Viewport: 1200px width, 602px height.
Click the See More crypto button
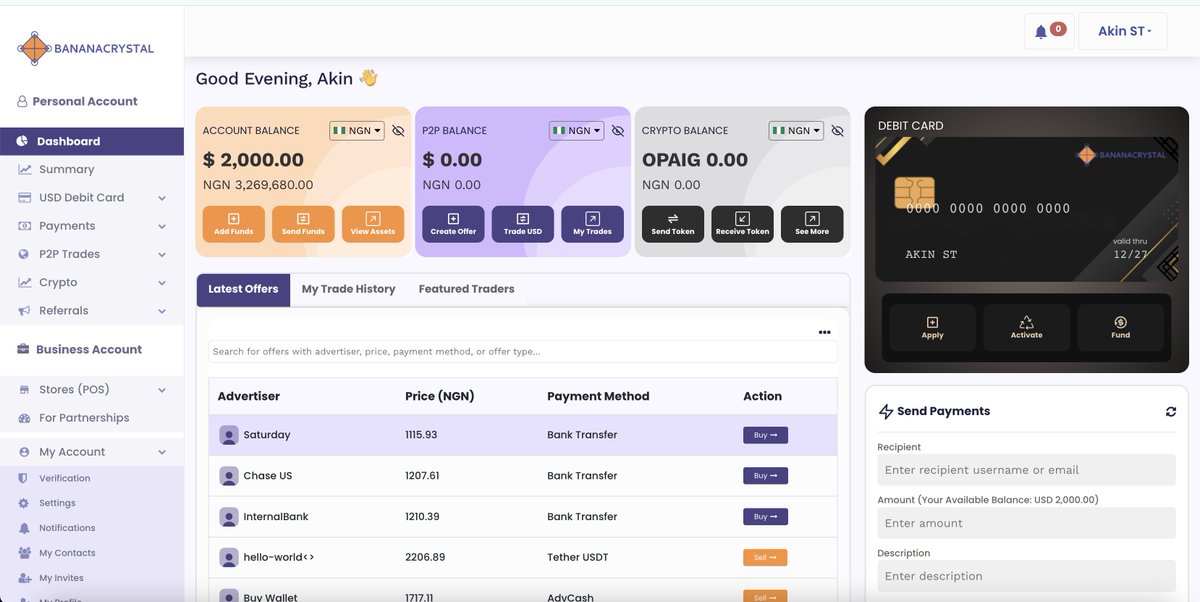[812, 224]
